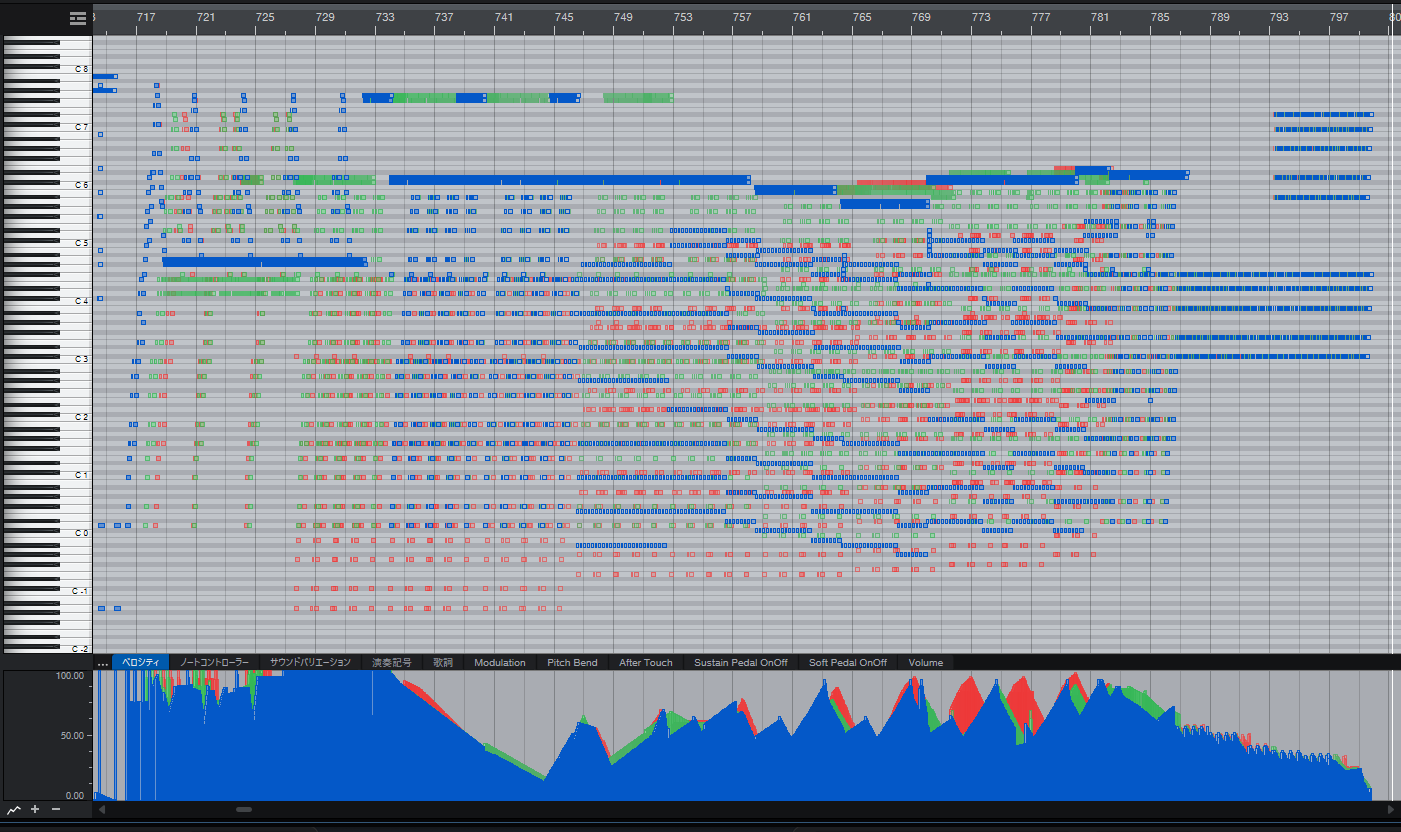The width and height of the screenshot is (1401, 832).
Task: Click bar 757 on the timeline ruler
Action: coord(742,18)
